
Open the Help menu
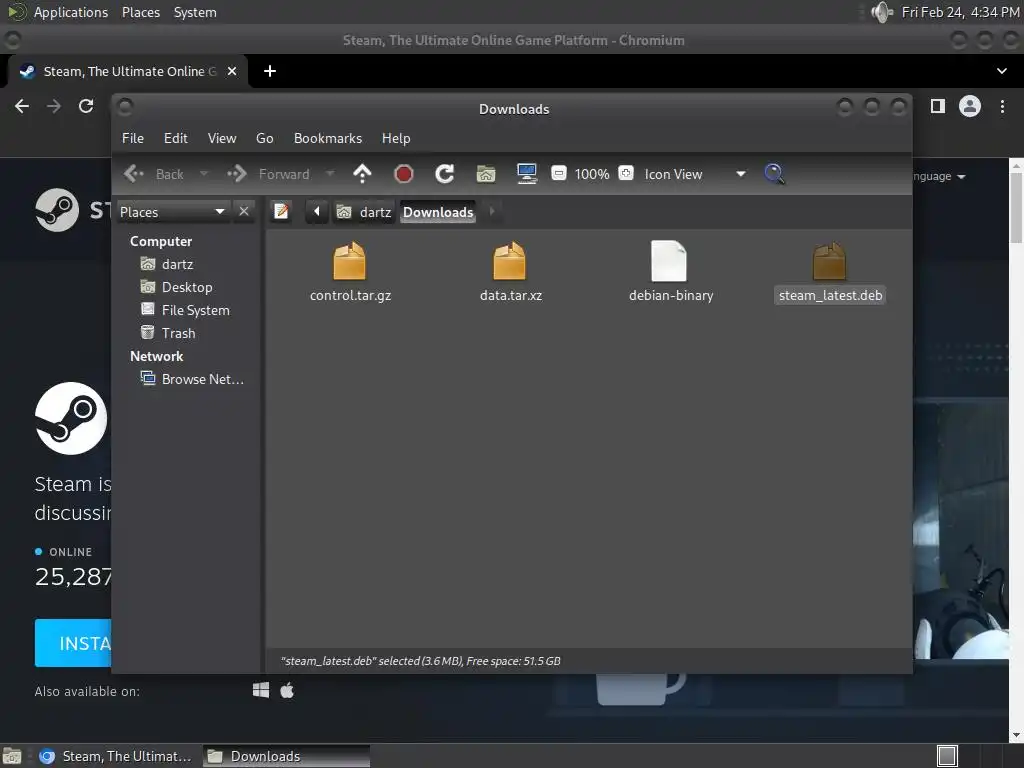tap(396, 138)
